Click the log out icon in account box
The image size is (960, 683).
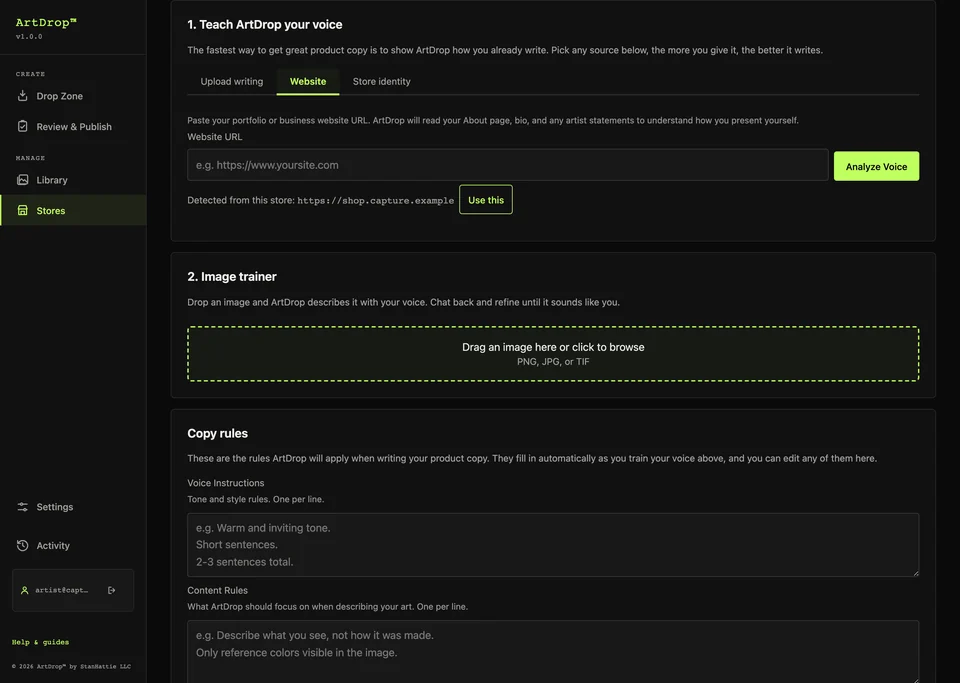[x=111, y=590]
